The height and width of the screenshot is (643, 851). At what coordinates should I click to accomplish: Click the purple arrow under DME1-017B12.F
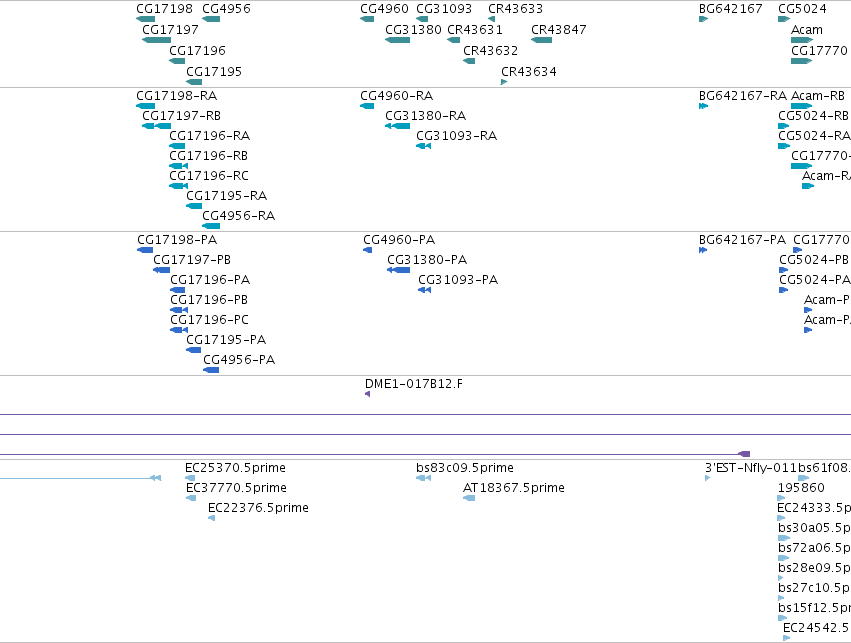pyautogui.click(x=367, y=394)
